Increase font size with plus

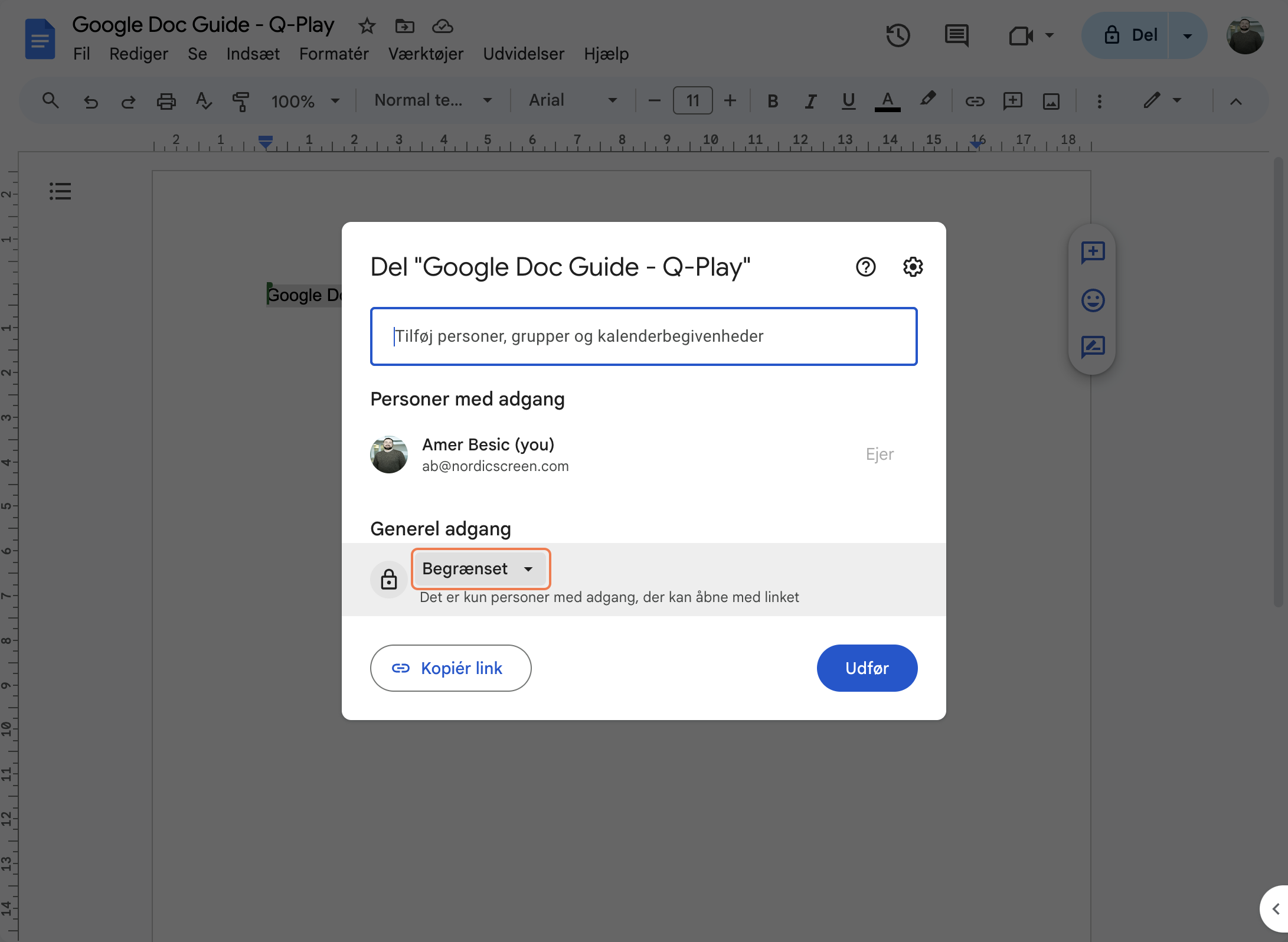coord(730,101)
